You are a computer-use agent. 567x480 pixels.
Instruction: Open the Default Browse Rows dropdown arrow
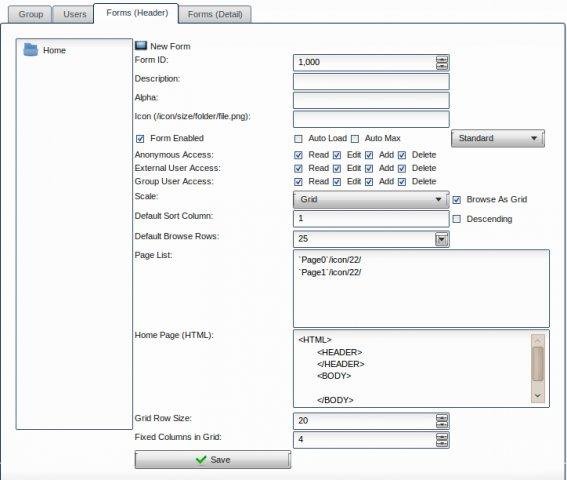coord(442,239)
